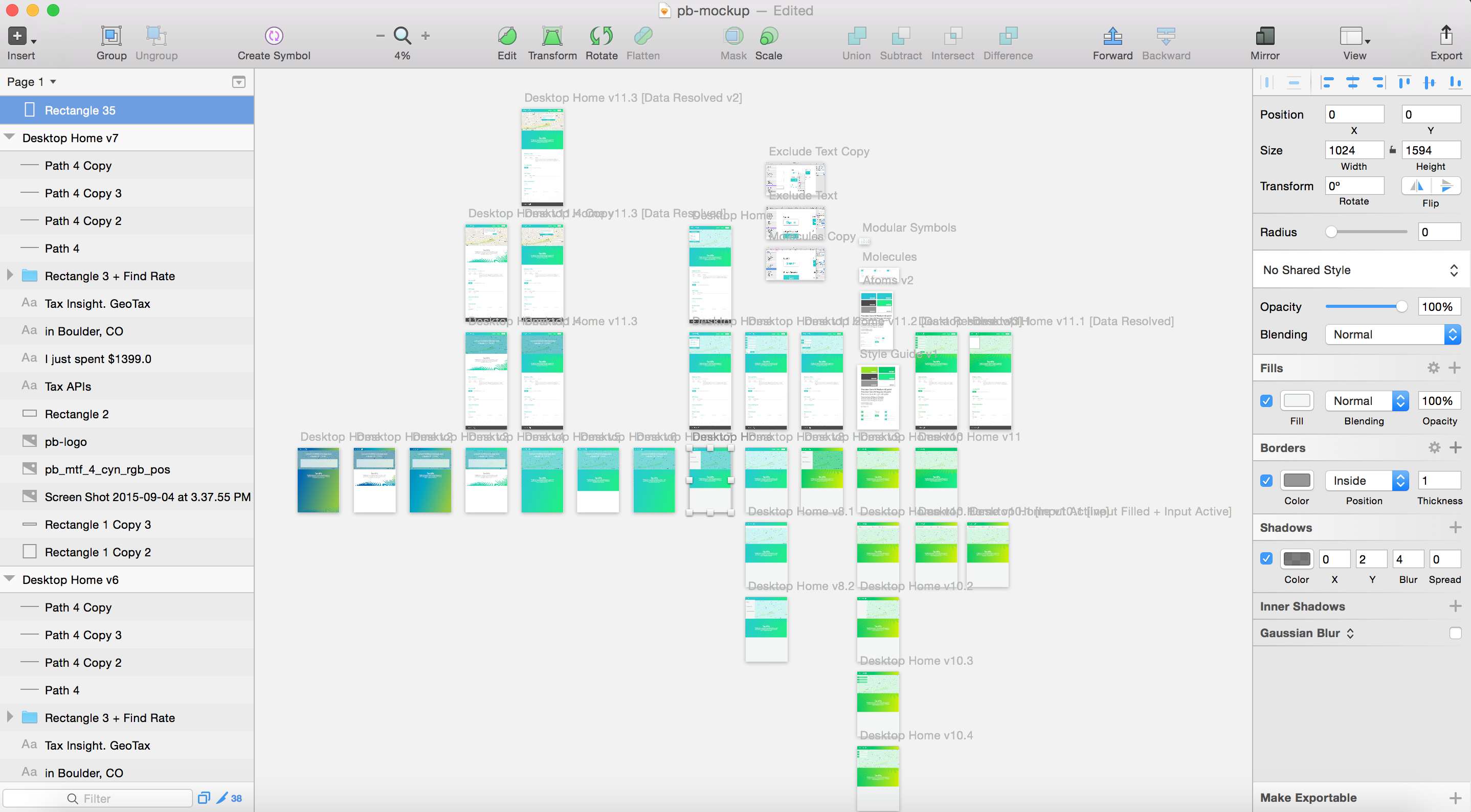Screen dimensions: 1471x812
Task: Expand the Rectangle 3 + Find Rate folder
Action: coord(9,275)
